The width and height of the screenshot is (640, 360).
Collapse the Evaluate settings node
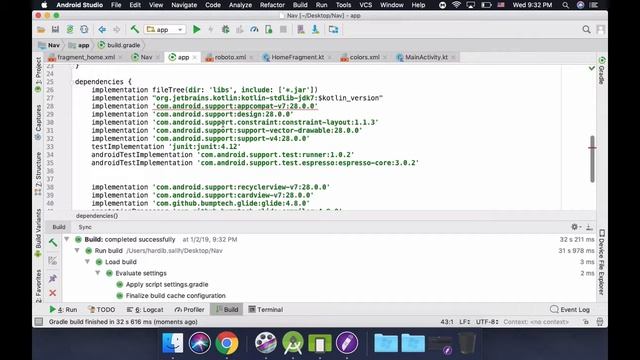click(98, 273)
